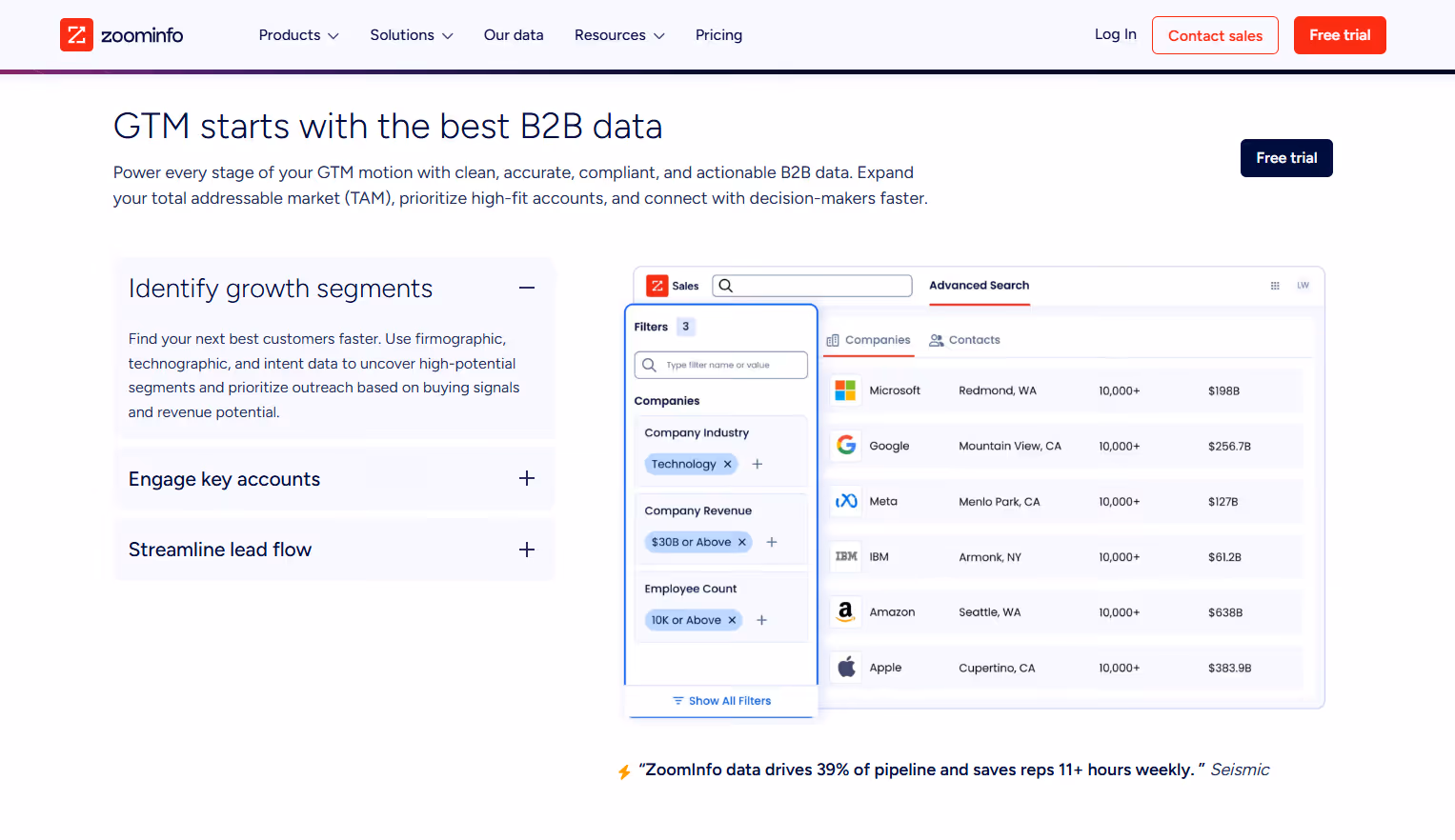This screenshot has height=840, width=1455.
Task: Click the Redmond, WA location
Action: (x=998, y=390)
